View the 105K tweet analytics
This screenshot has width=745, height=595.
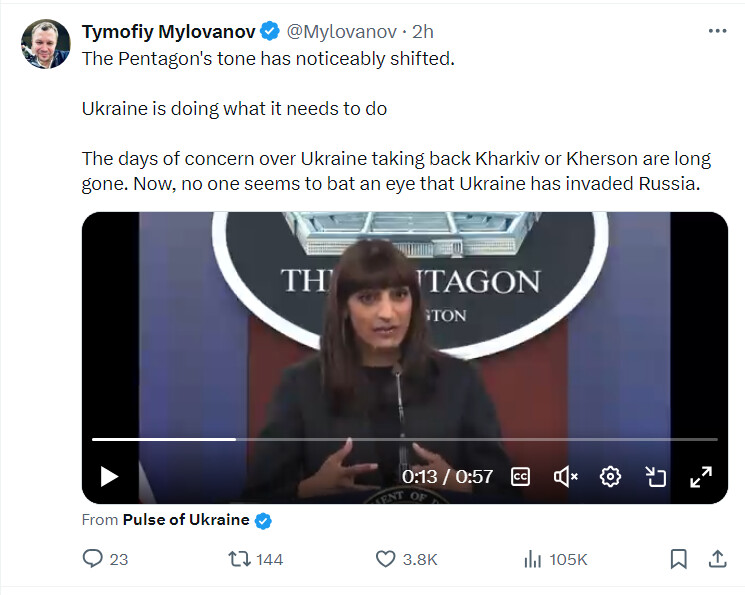click(555, 559)
